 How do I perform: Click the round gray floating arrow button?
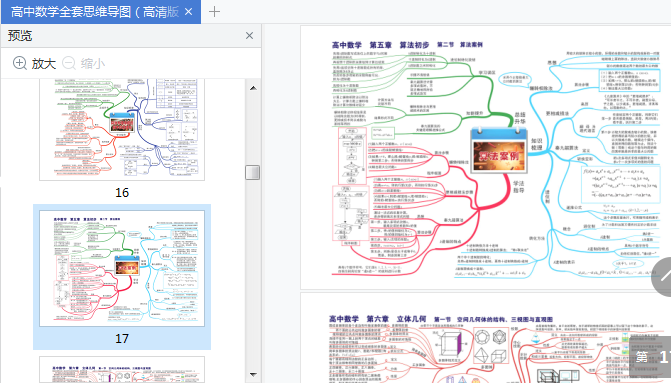click(x=662, y=277)
